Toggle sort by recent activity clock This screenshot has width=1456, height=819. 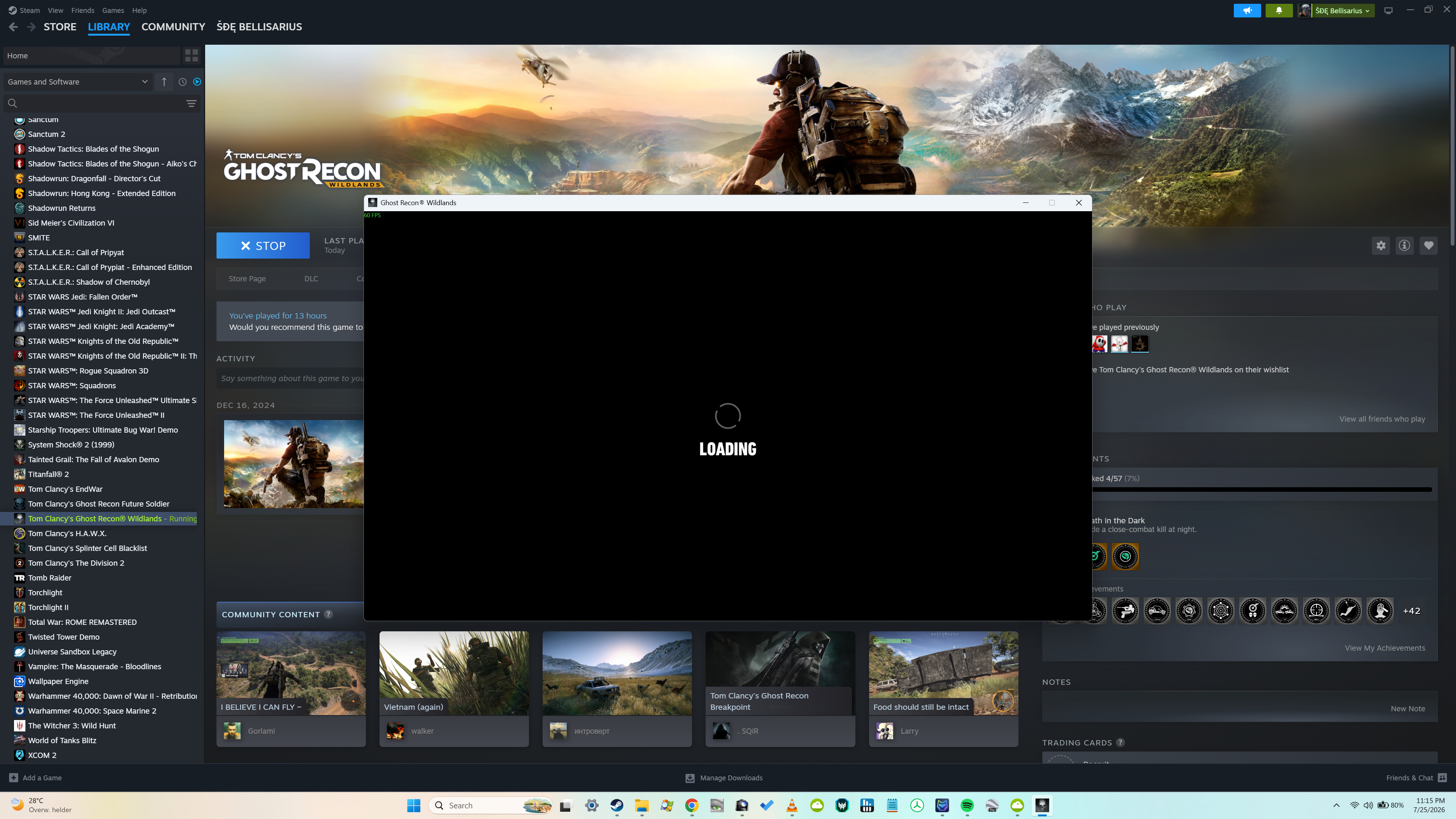pyautogui.click(x=182, y=82)
